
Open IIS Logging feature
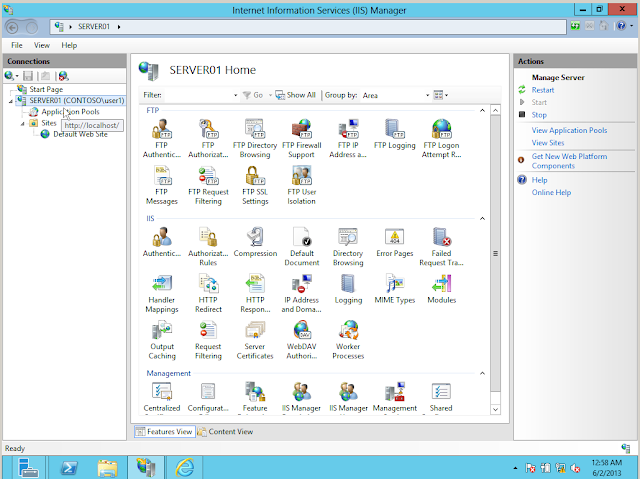click(x=348, y=289)
